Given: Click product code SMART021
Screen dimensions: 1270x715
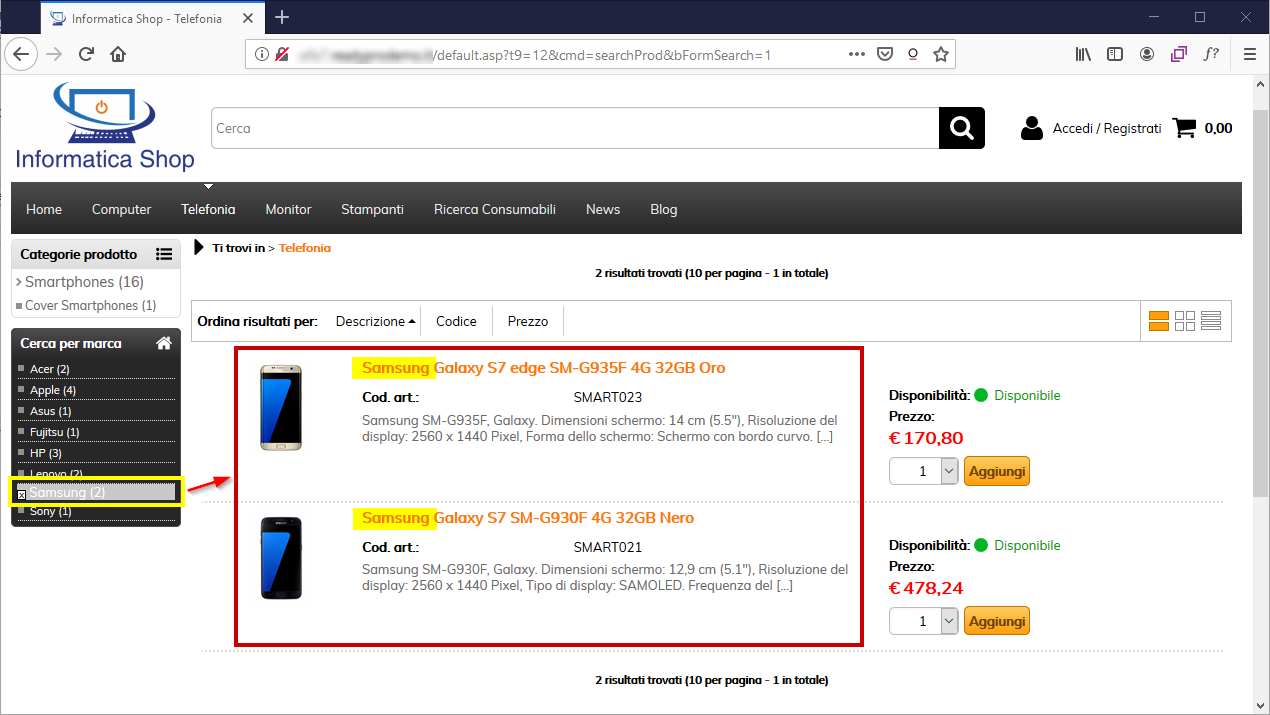Looking at the screenshot, I should [x=608, y=547].
